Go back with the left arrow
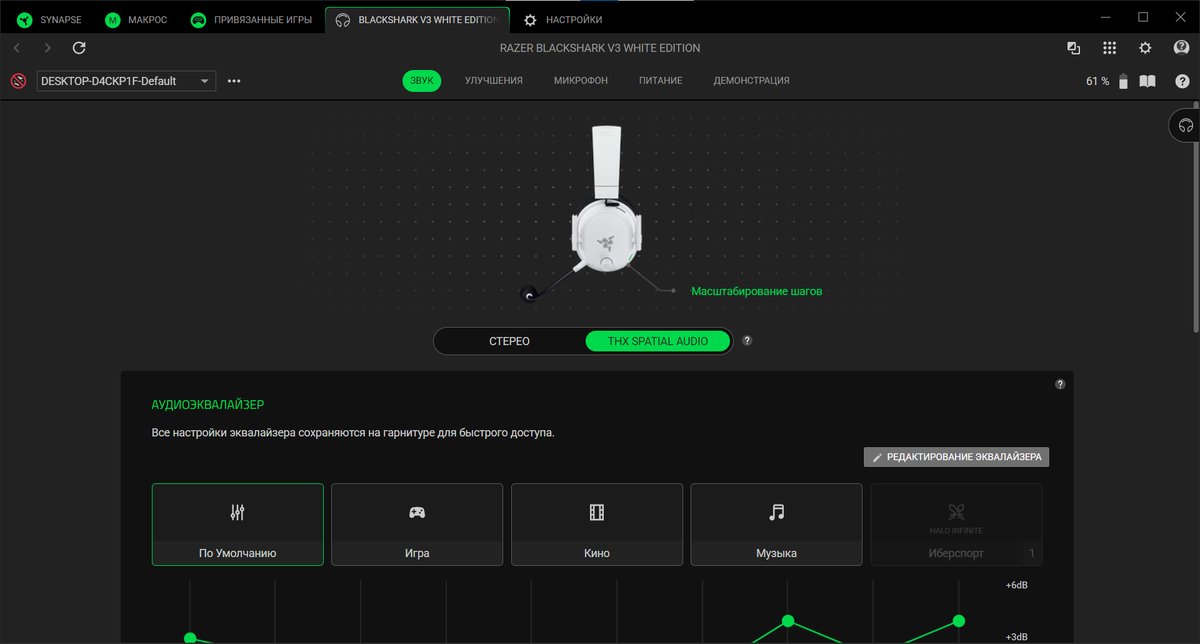The image size is (1200, 644). tap(17, 48)
